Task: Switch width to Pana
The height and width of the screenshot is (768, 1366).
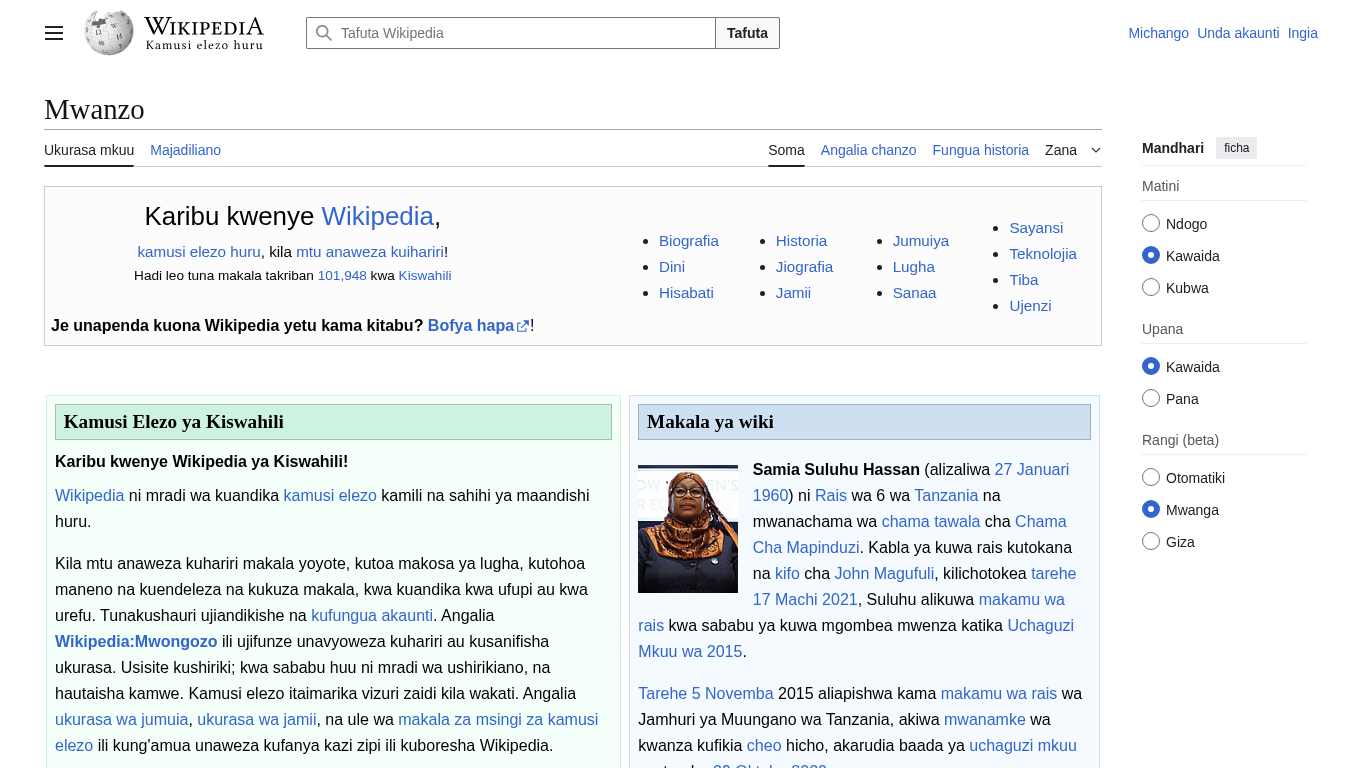Action: 1151,398
